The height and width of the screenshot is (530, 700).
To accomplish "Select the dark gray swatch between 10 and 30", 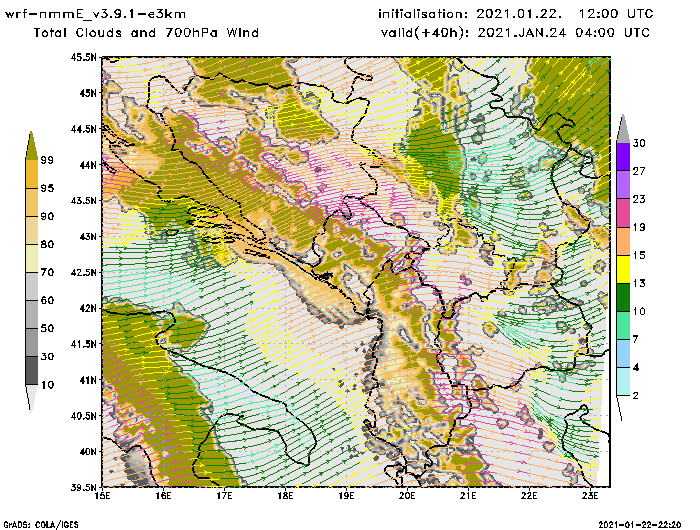I will pyautogui.click(x=32, y=371).
